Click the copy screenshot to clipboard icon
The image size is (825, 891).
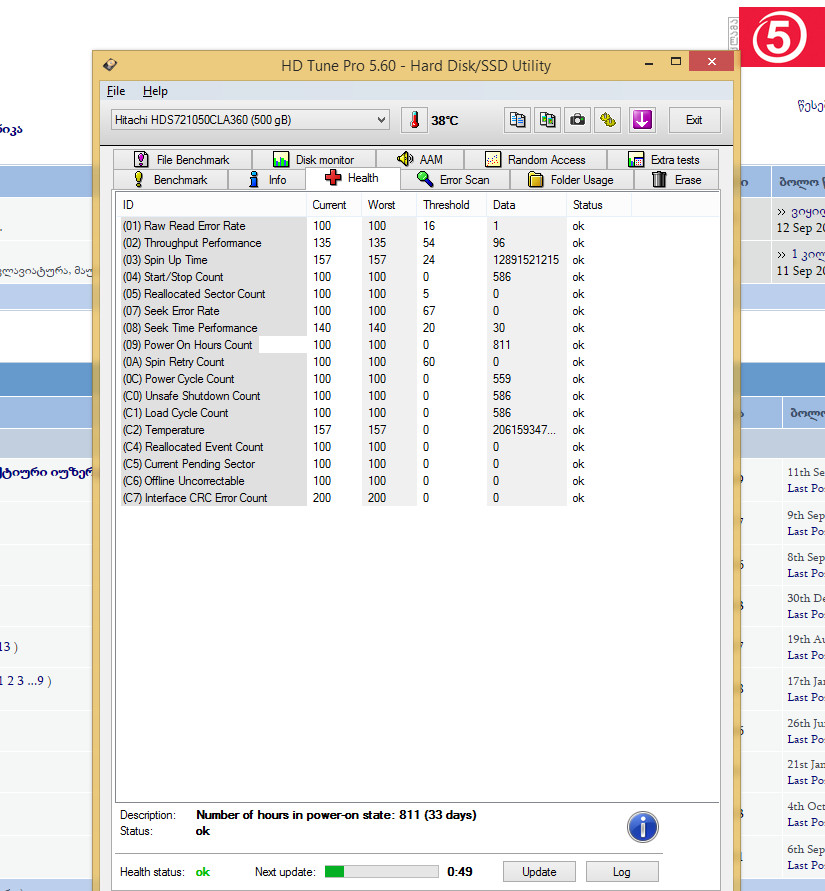(x=547, y=120)
